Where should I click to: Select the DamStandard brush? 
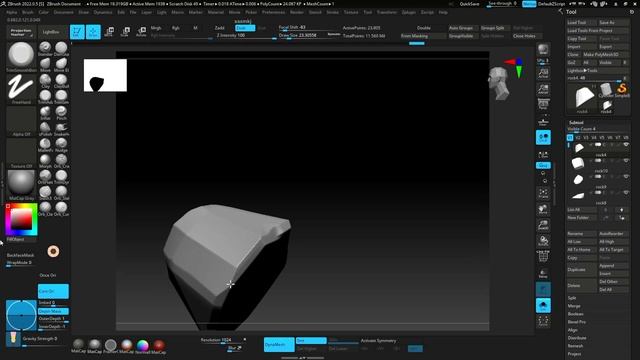pos(61,49)
